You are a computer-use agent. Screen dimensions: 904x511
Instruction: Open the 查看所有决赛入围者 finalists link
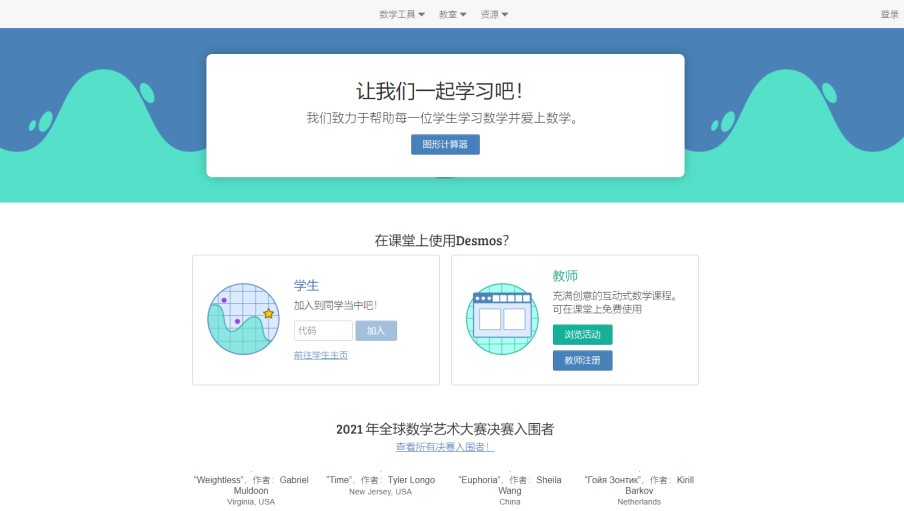(445, 447)
